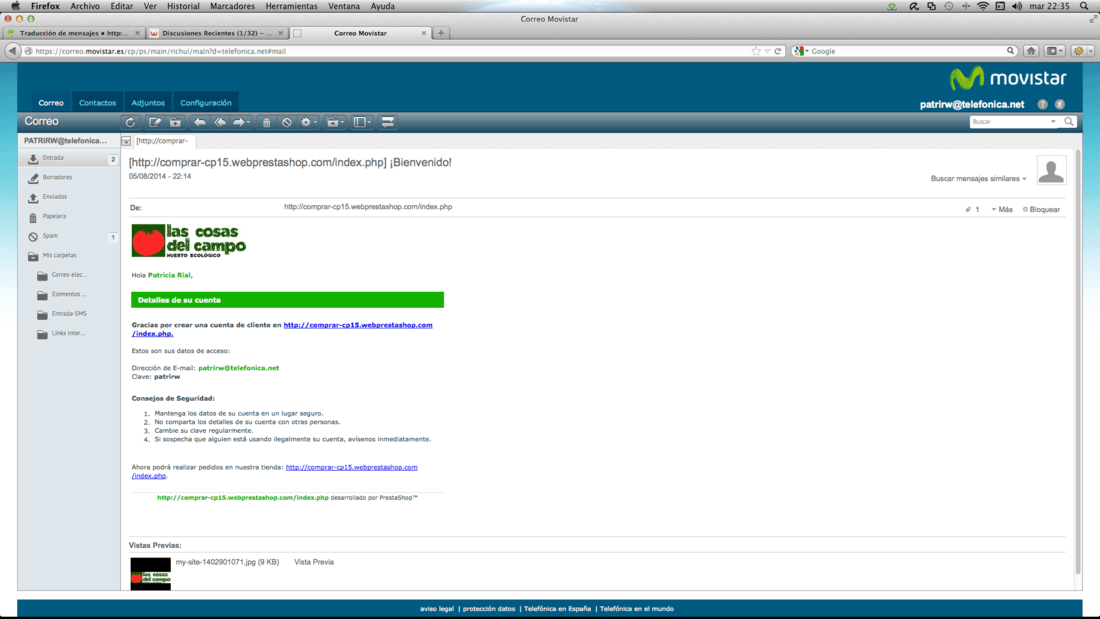This screenshot has height=619, width=1100.
Task: Open the gear actions menu in mail toolbar
Action: (309, 122)
